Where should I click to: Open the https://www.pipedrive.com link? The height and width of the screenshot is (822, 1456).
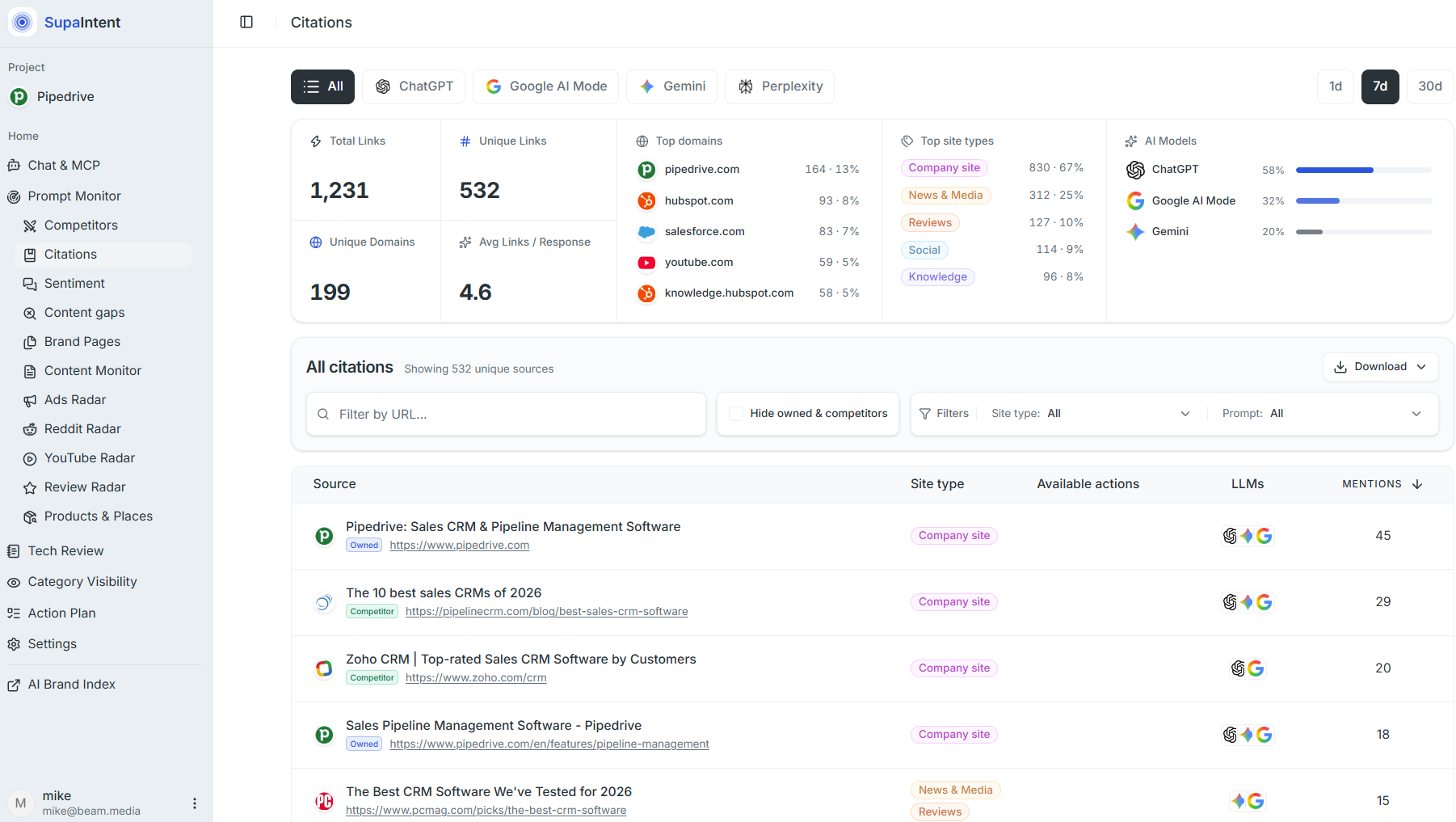(459, 546)
